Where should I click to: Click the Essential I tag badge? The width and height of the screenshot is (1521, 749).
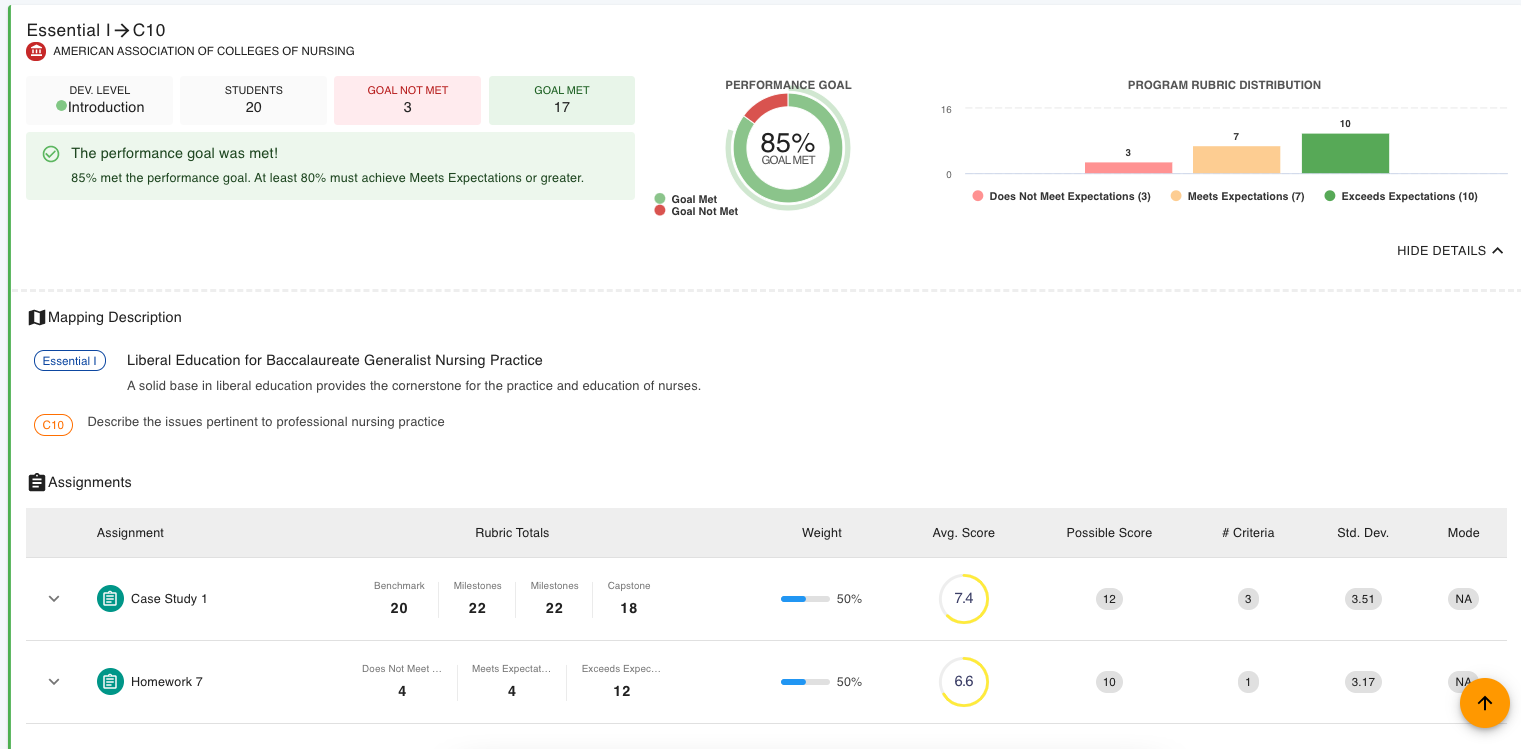coord(70,361)
